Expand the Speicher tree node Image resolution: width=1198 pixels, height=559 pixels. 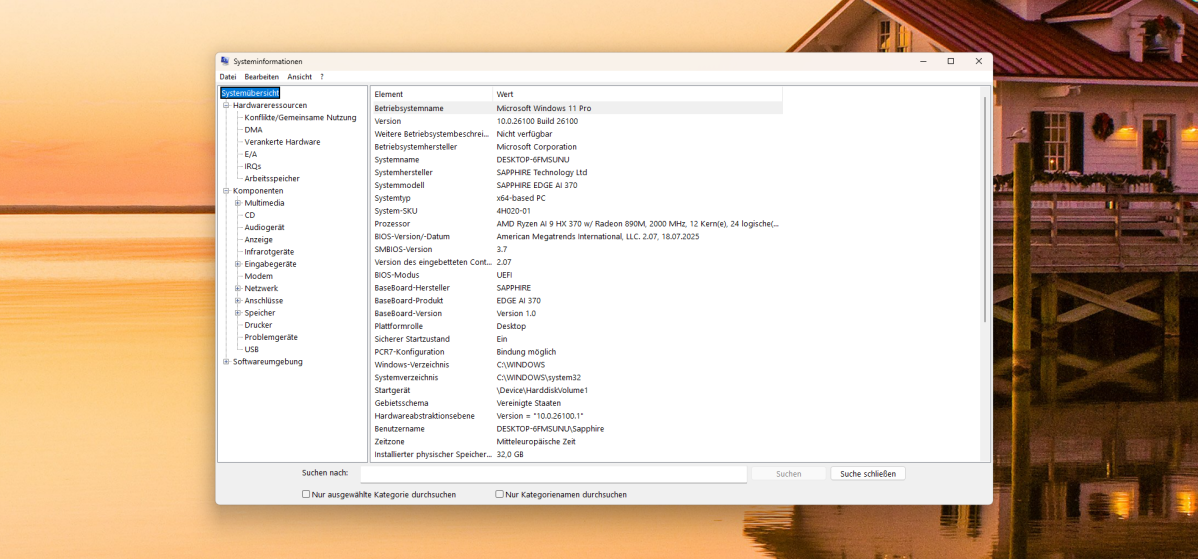[238, 313]
